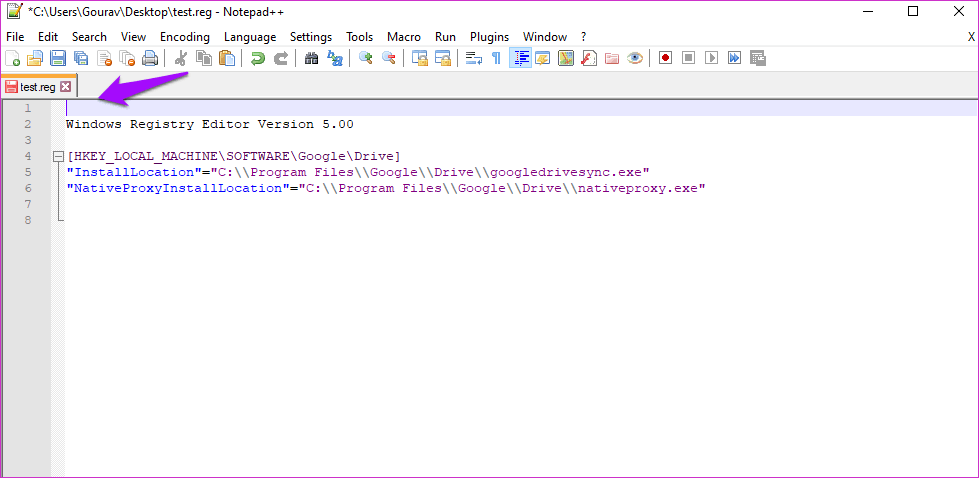The image size is (979, 478).
Task: Click the Zoom In magnifier icon
Action: pos(366,58)
